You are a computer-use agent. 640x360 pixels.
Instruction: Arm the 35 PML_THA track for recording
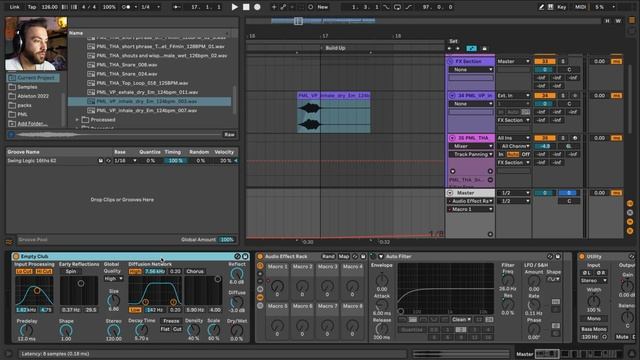tap(575, 138)
